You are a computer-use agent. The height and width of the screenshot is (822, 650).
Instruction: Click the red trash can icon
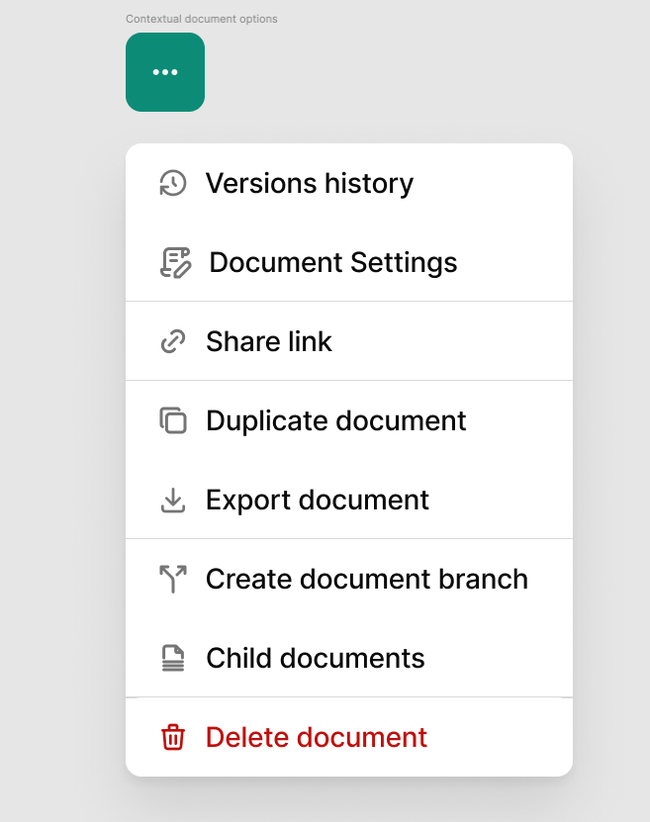point(173,738)
